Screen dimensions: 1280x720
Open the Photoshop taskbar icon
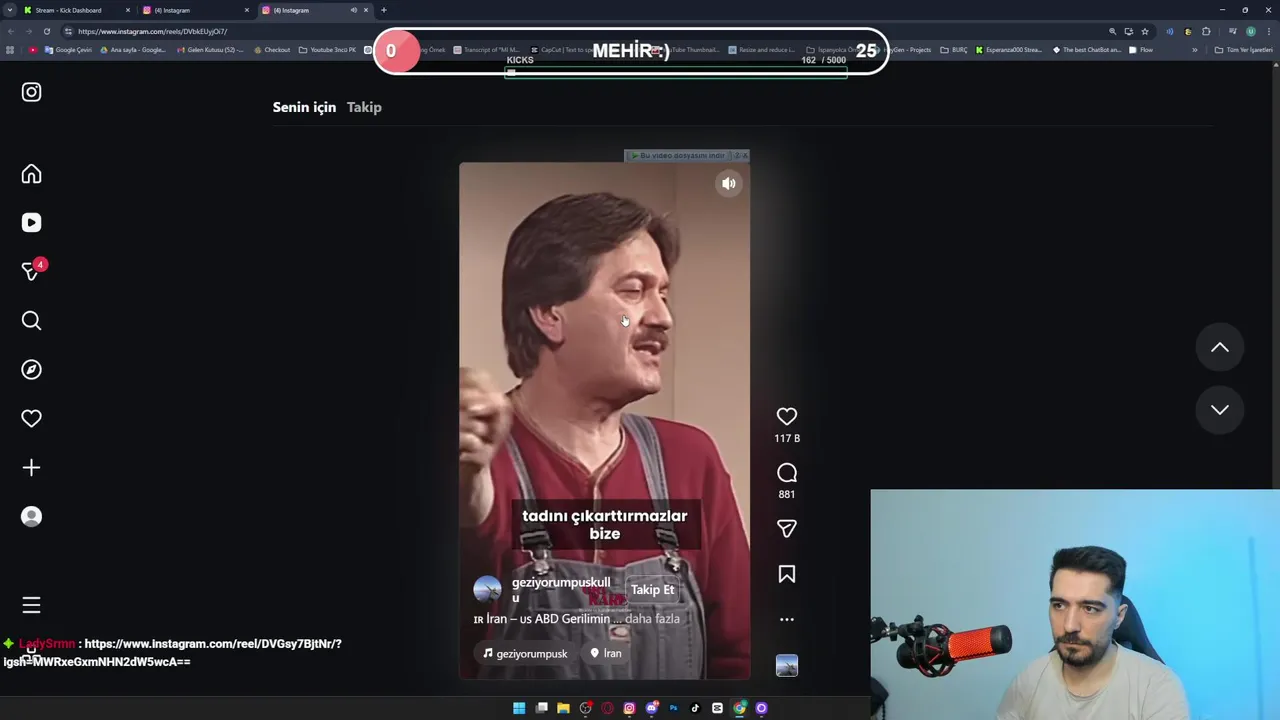[x=673, y=708]
